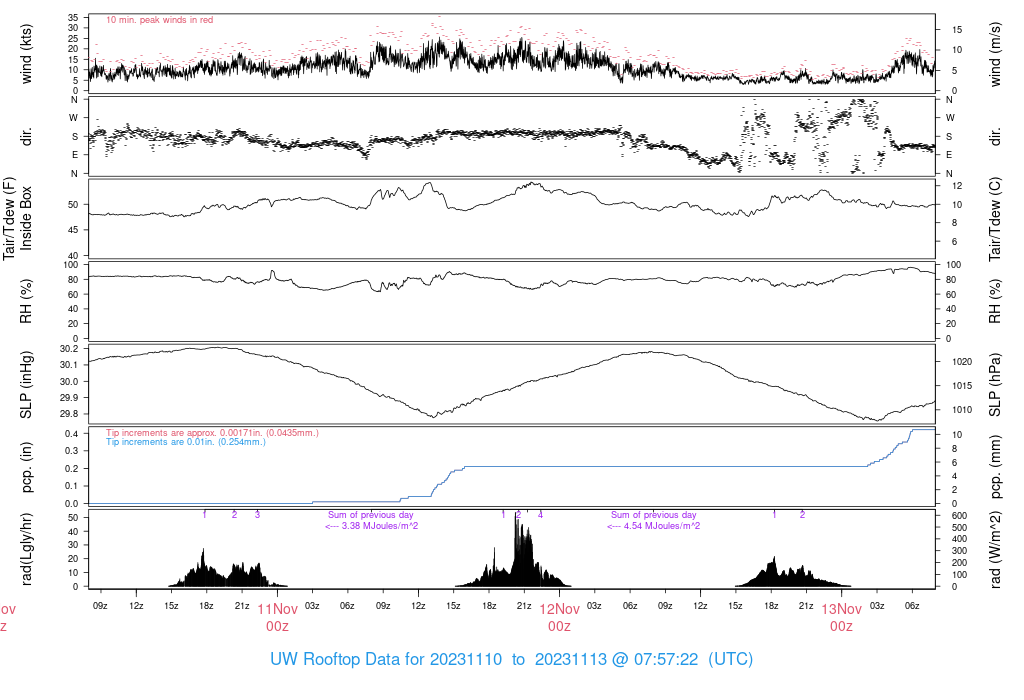Image resolution: width=1024 pixels, height=700 pixels.
Task: Select the 'rad (W/m^2)' axis label
Action: pyautogui.click(x=995, y=549)
